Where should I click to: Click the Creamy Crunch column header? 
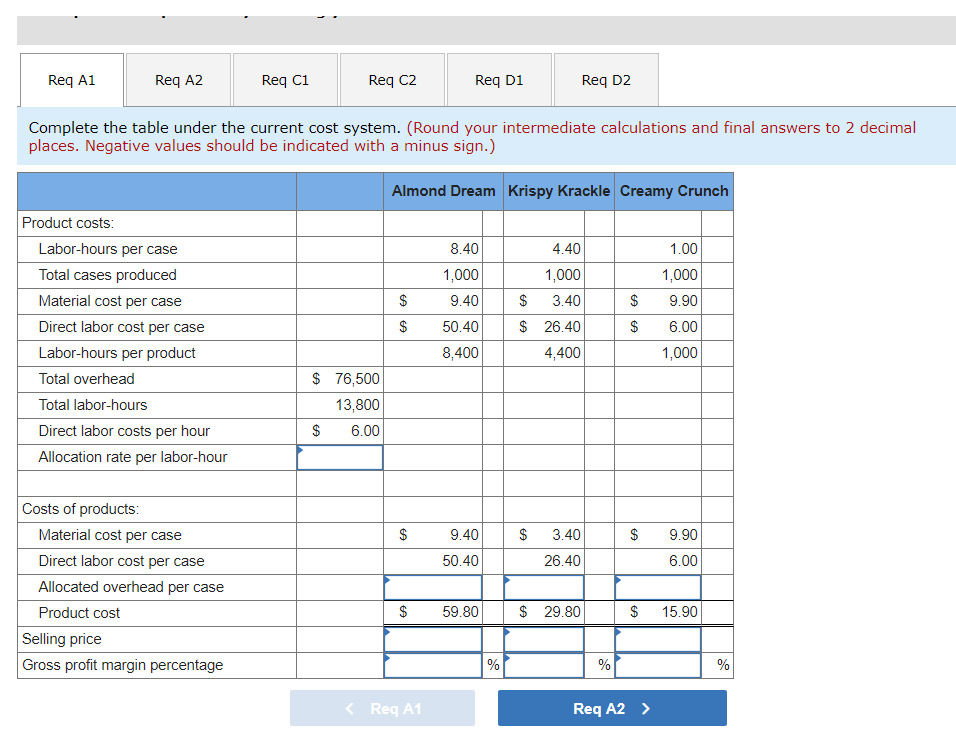tap(674, 191)
